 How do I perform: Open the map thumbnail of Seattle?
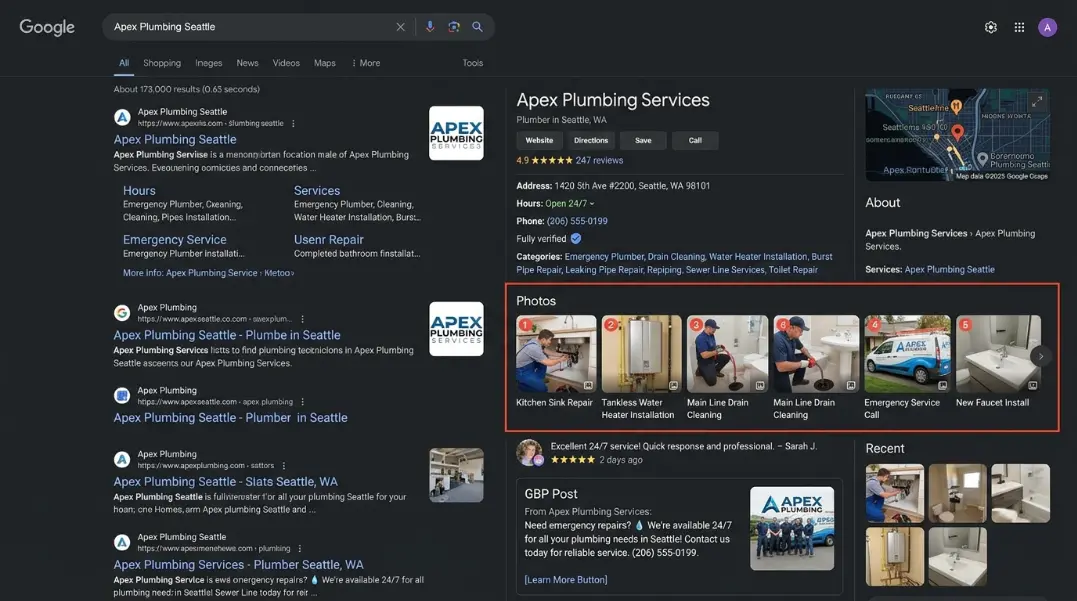pos(957,135)
